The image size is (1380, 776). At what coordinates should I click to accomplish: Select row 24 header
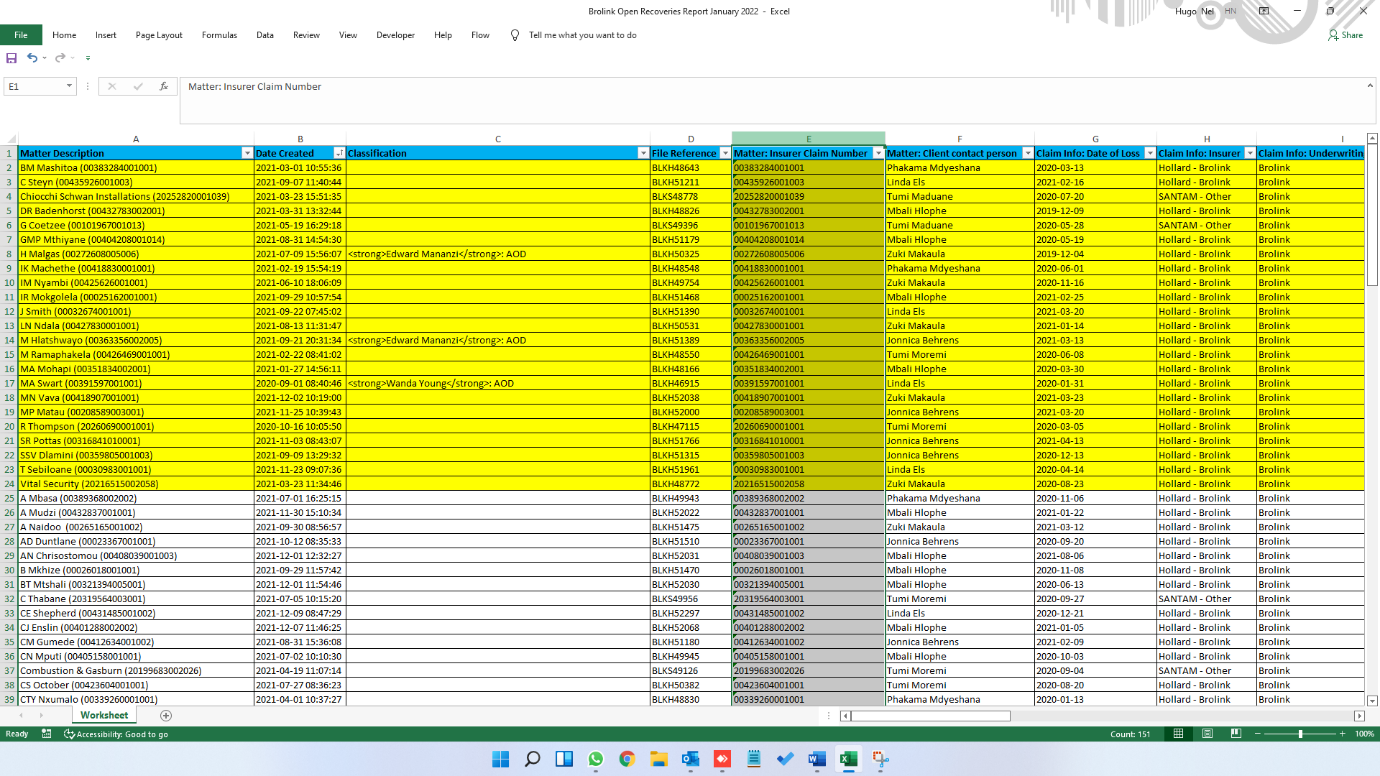coord(9,484)
